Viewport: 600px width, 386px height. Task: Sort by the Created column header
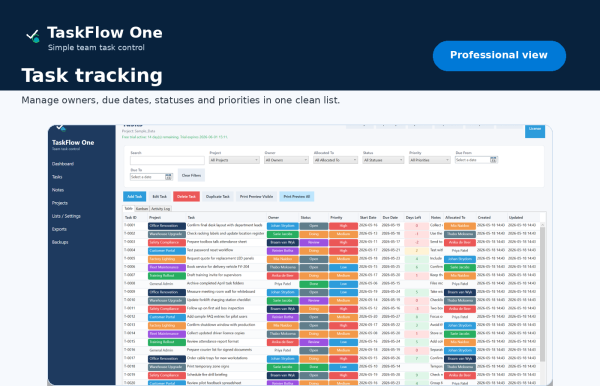484,217
